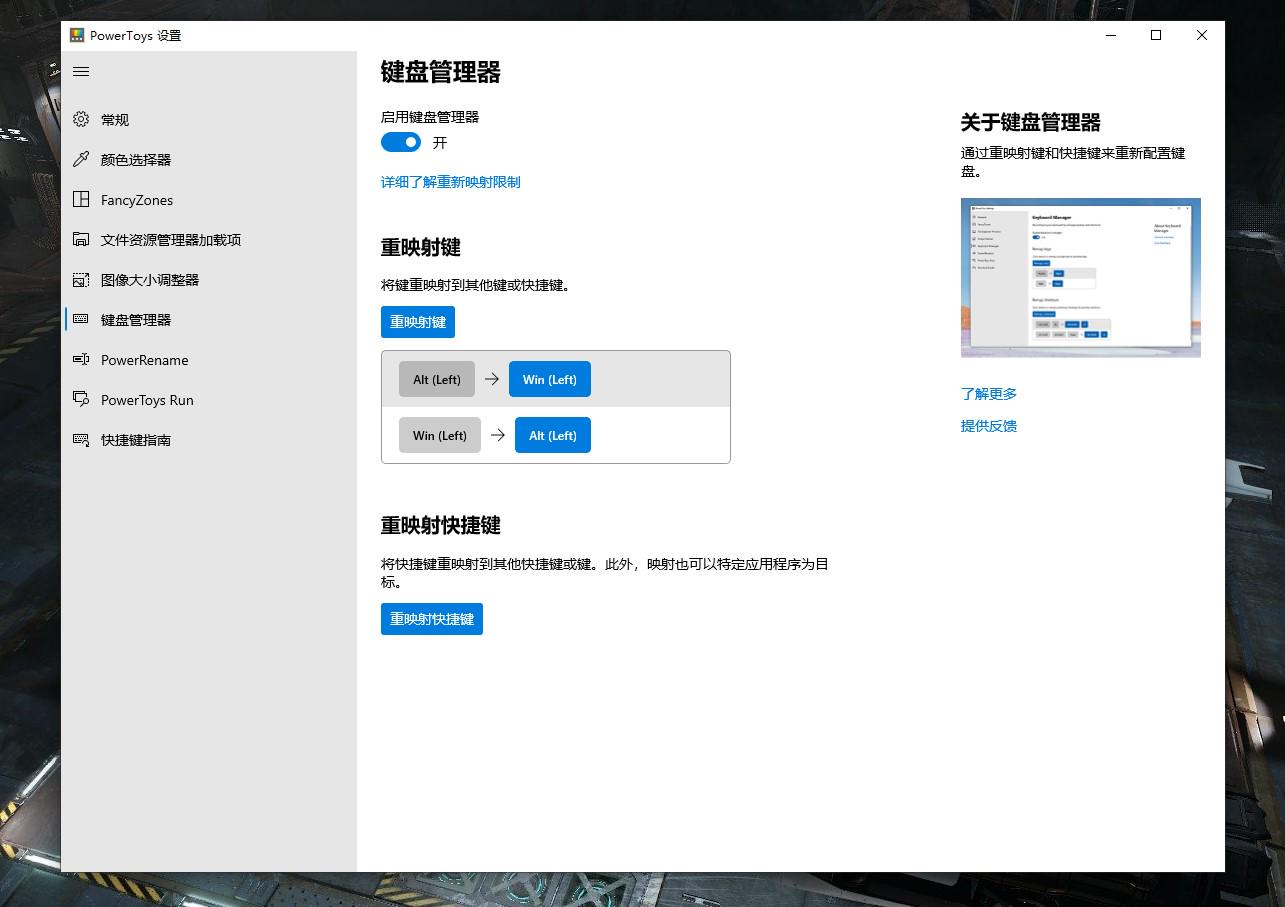Image resolution: width=1285 pixels, height=907 pixels.
Task: Open 图像大小调整器 via its icon
Action: tap(82, 280)
